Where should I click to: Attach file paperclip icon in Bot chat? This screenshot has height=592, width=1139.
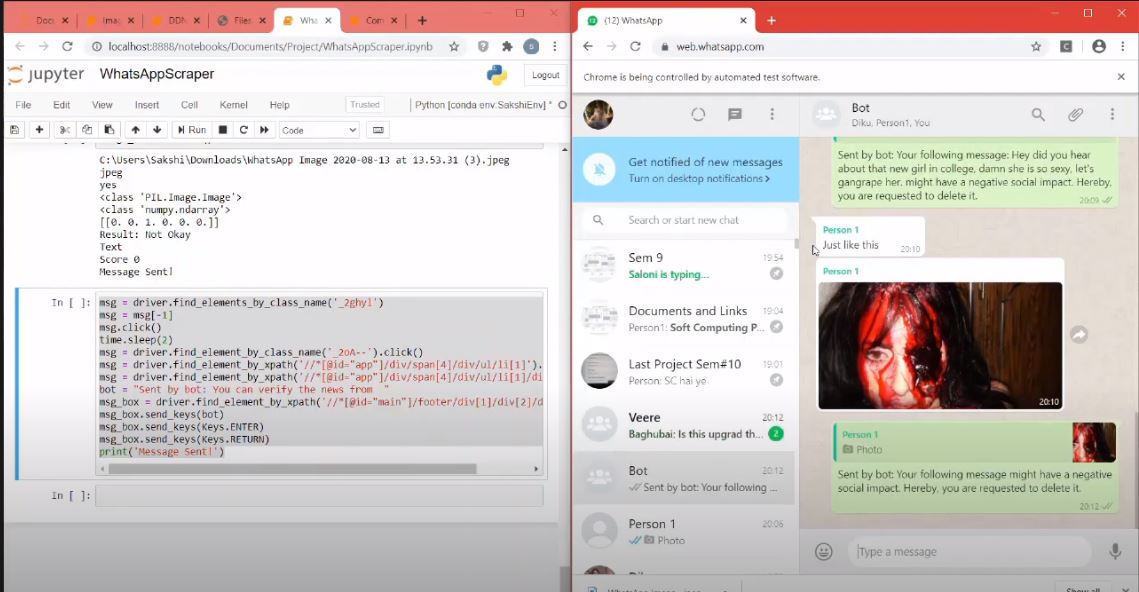coord(1075,115)
